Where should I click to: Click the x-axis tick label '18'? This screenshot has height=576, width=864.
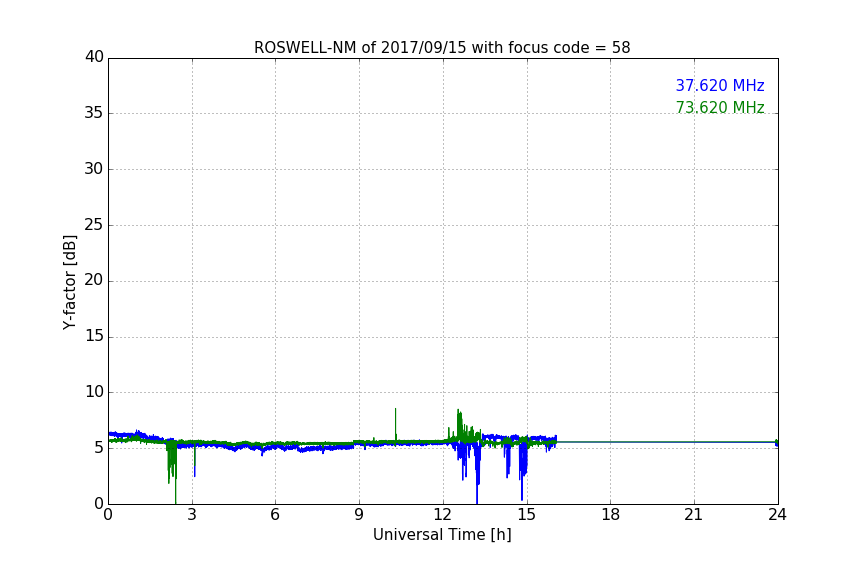(x=611, y=515)
